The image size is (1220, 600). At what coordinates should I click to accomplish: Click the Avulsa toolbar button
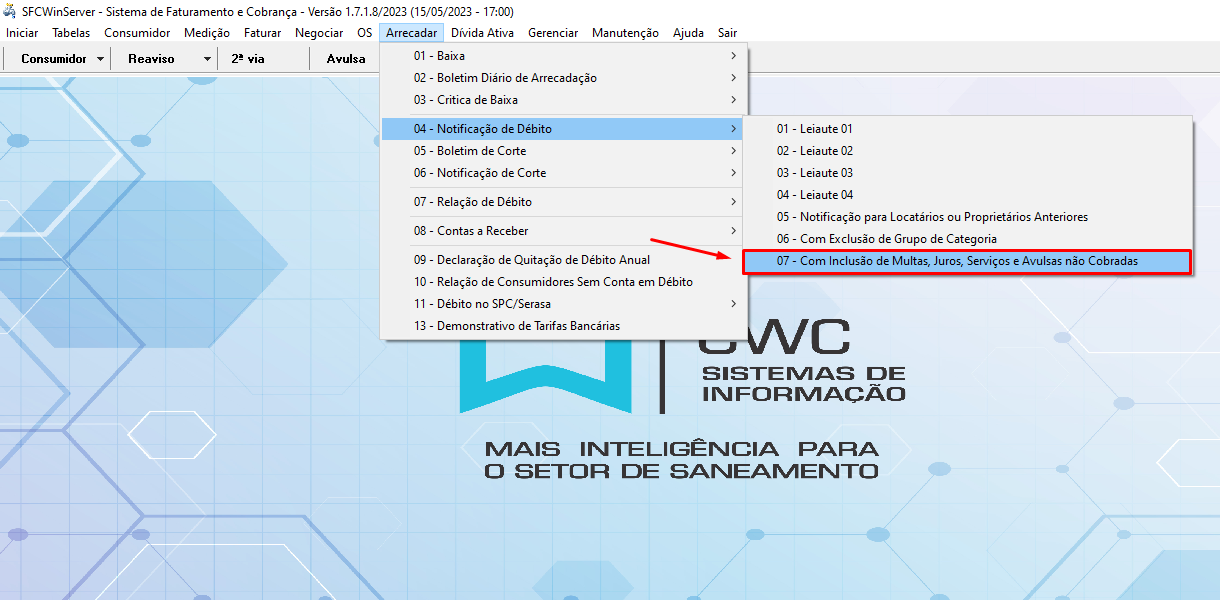(x=345, y=59)
